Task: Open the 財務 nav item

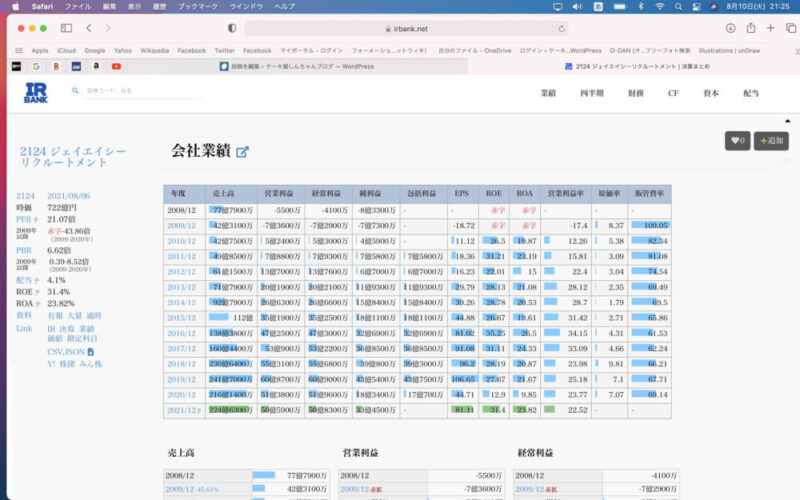Action: tap(636, 93)
